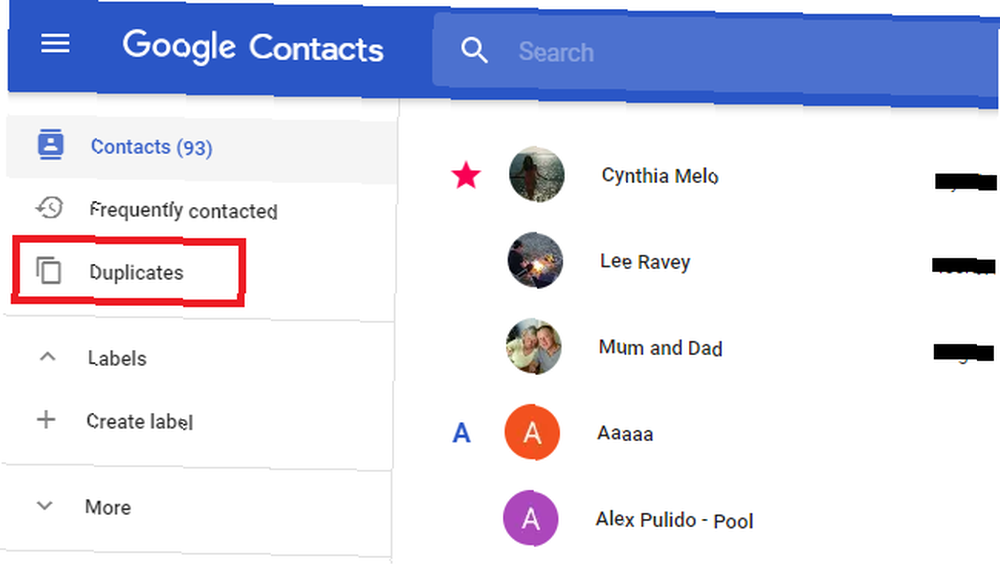Click the orange Aaaaa avatar
The width and height of the screenshot is (1000, 576).
532,432
